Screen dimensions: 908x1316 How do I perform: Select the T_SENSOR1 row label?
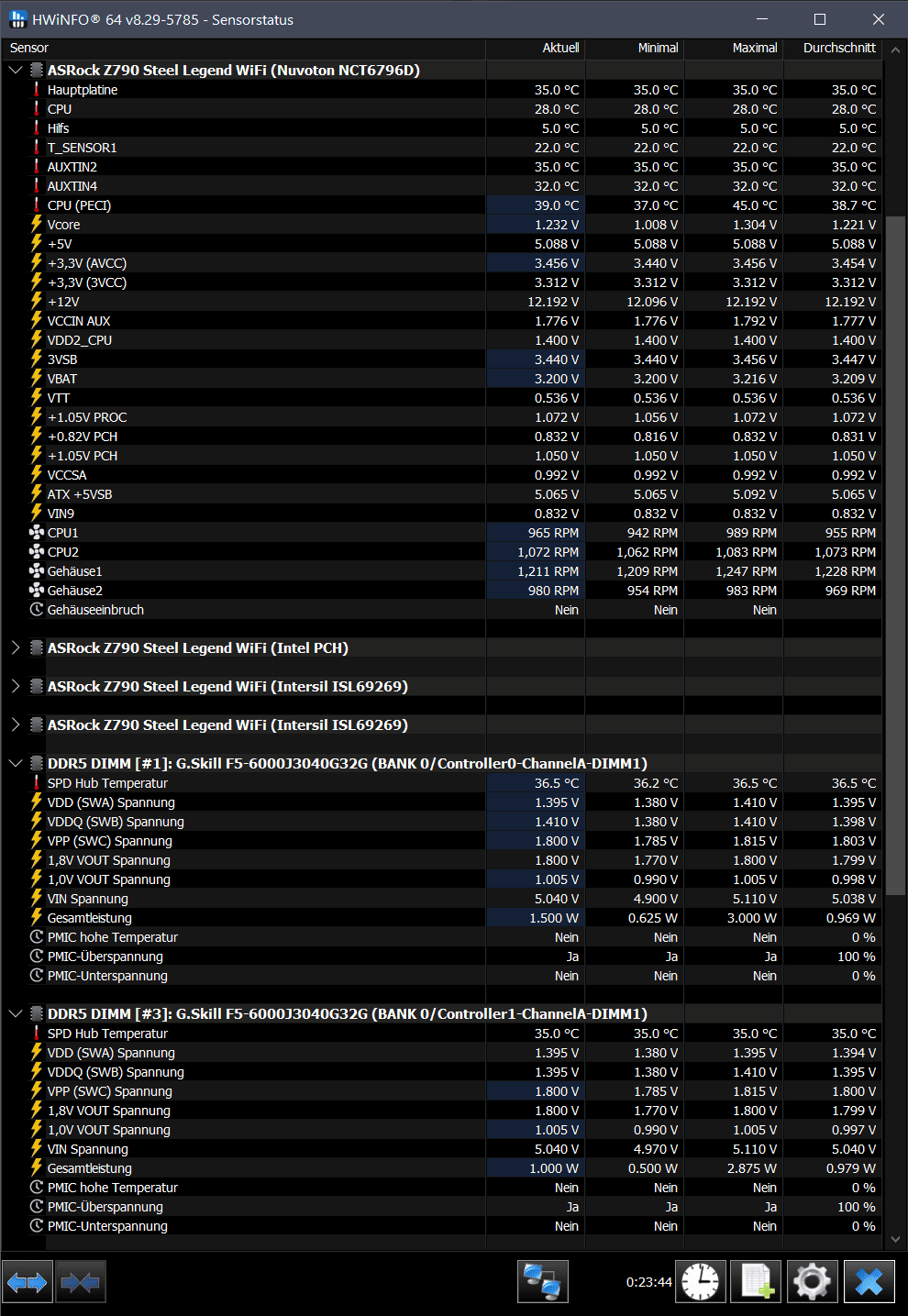coord(83,148)
